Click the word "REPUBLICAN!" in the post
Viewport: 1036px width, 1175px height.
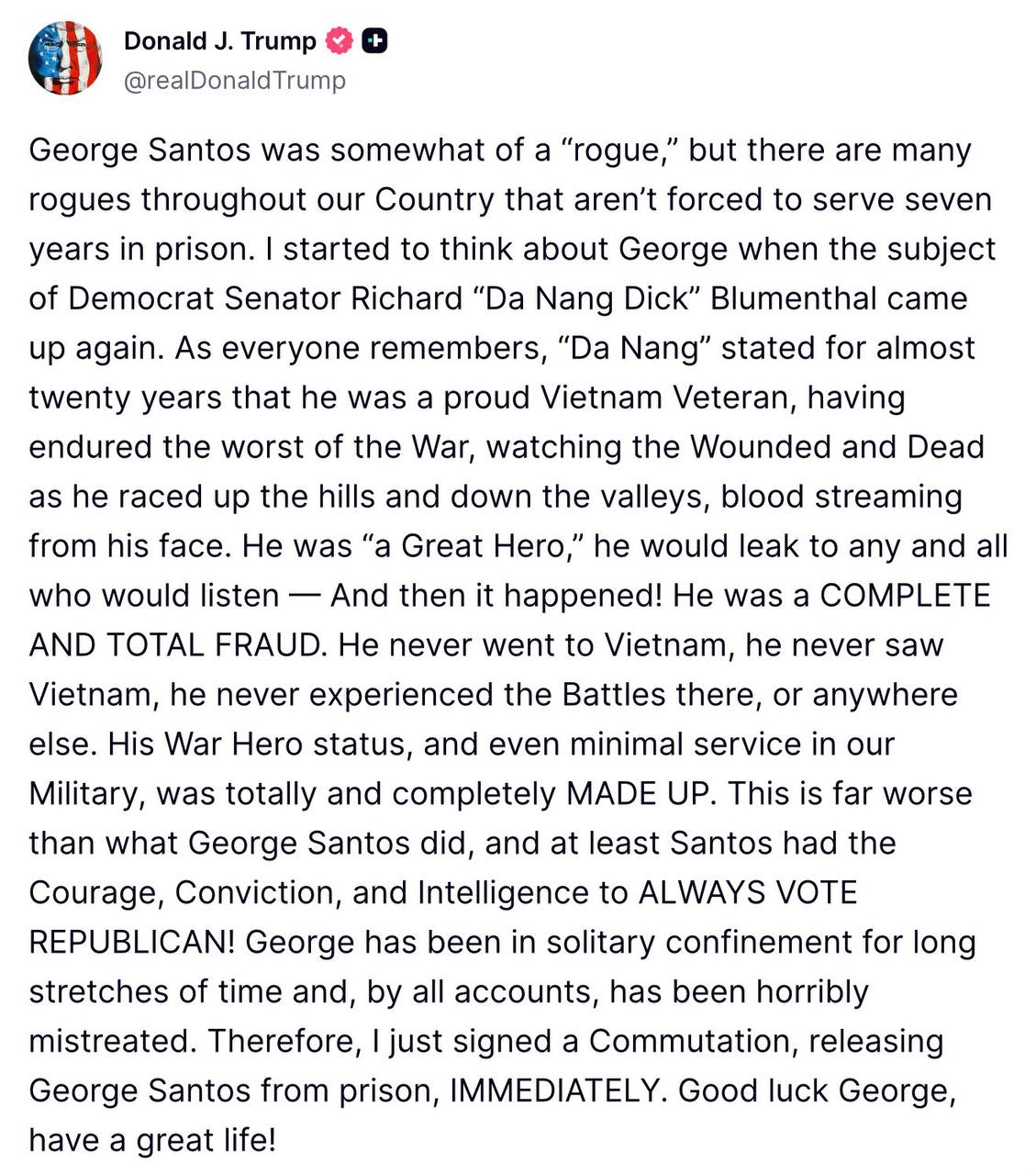pos(132,943)
